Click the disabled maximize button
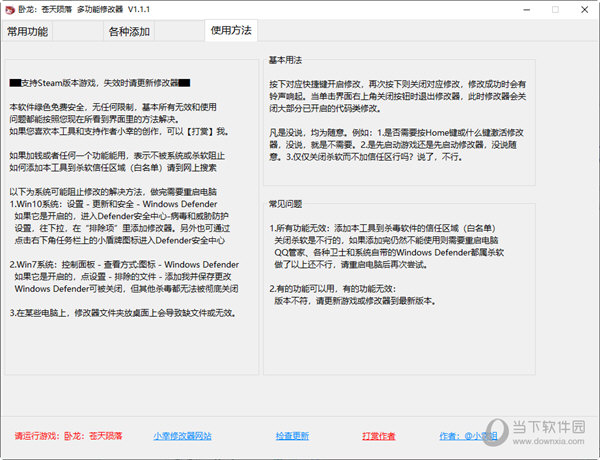 point(555,10)
